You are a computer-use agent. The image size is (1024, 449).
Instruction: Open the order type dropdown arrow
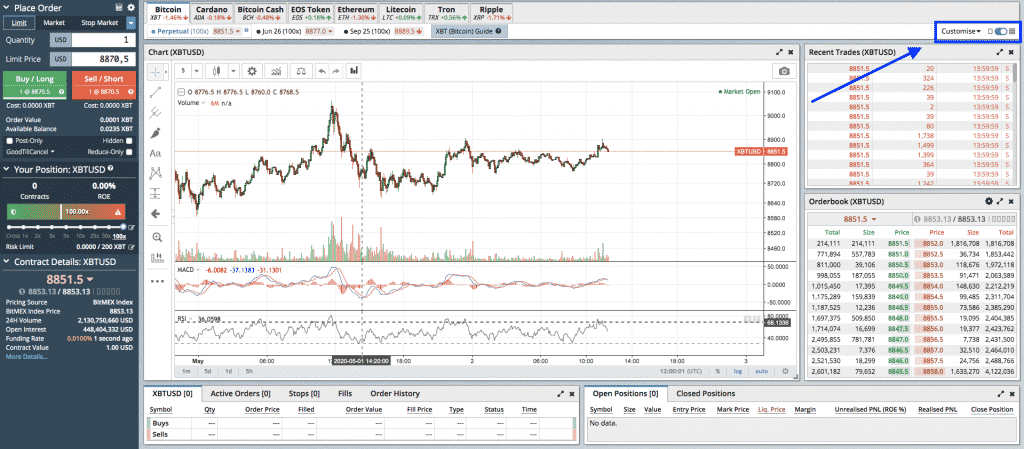coord(131,23)
